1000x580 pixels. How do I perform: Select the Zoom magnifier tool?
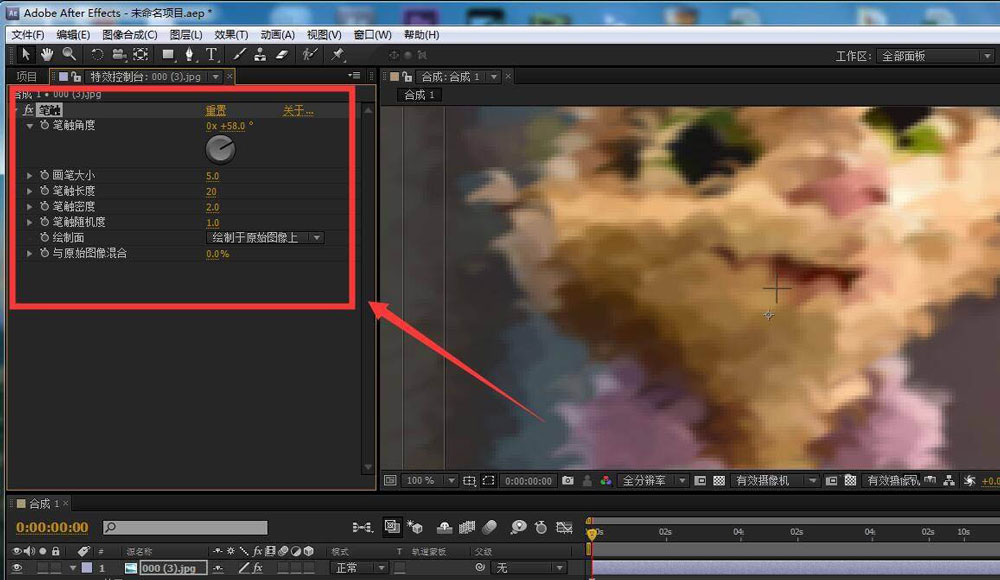(x=68, y=55)
